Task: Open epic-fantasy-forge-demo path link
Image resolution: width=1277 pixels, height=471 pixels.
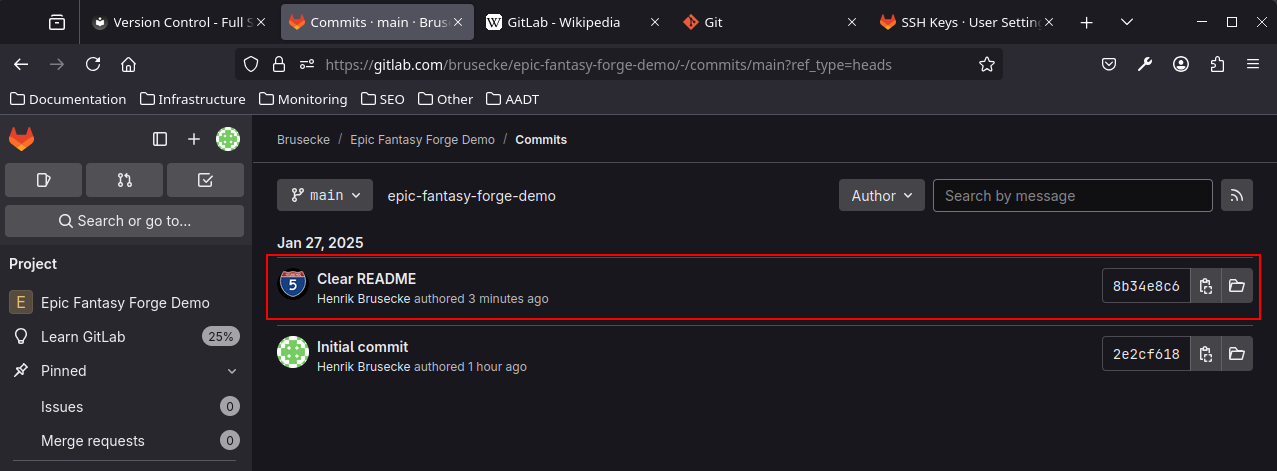Action: click(471, 196)
